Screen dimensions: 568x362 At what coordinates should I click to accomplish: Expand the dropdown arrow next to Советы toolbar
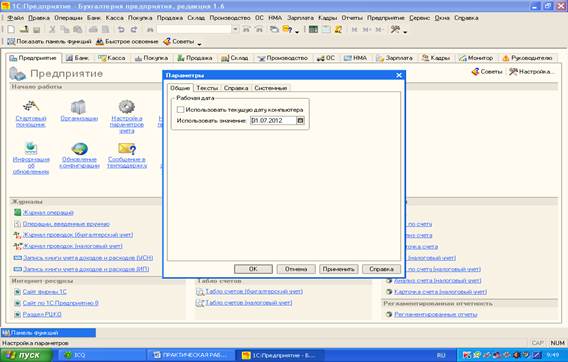pos(199,43)
